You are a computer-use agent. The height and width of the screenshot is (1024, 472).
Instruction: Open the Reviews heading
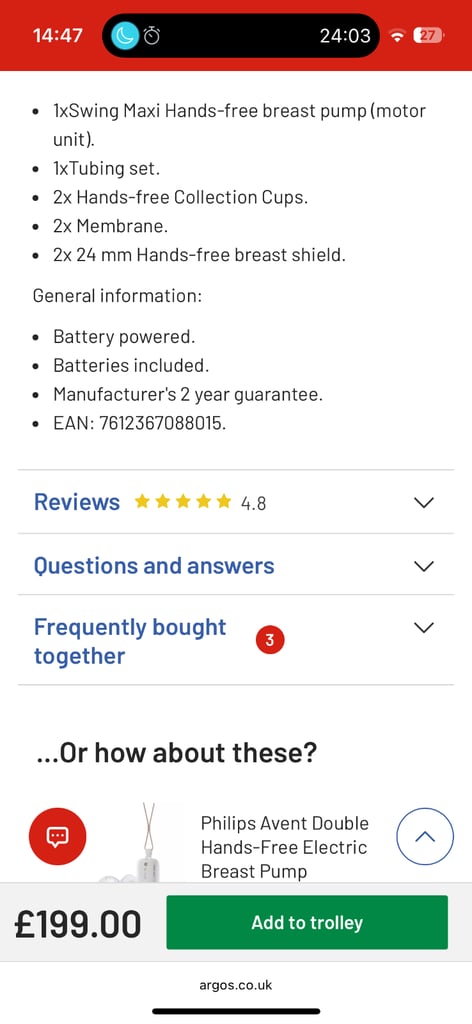pyautogui.click(x=77, y=502)
